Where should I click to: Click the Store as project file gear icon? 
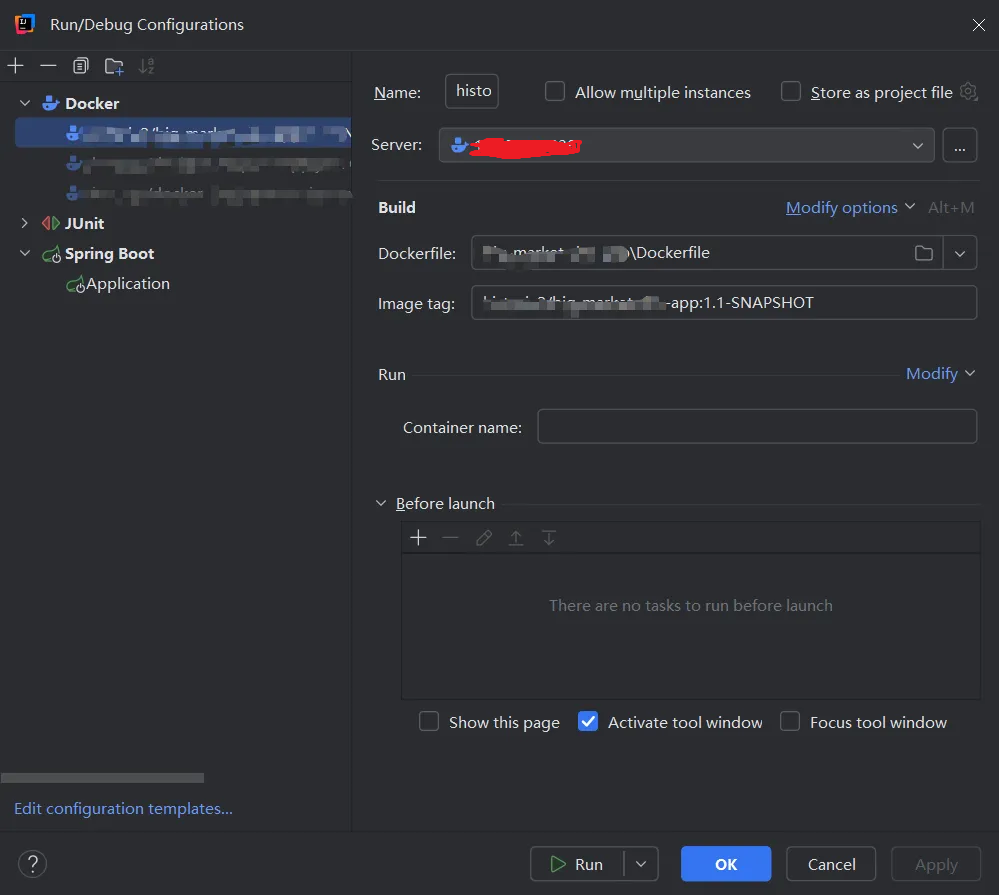point(968,92)
